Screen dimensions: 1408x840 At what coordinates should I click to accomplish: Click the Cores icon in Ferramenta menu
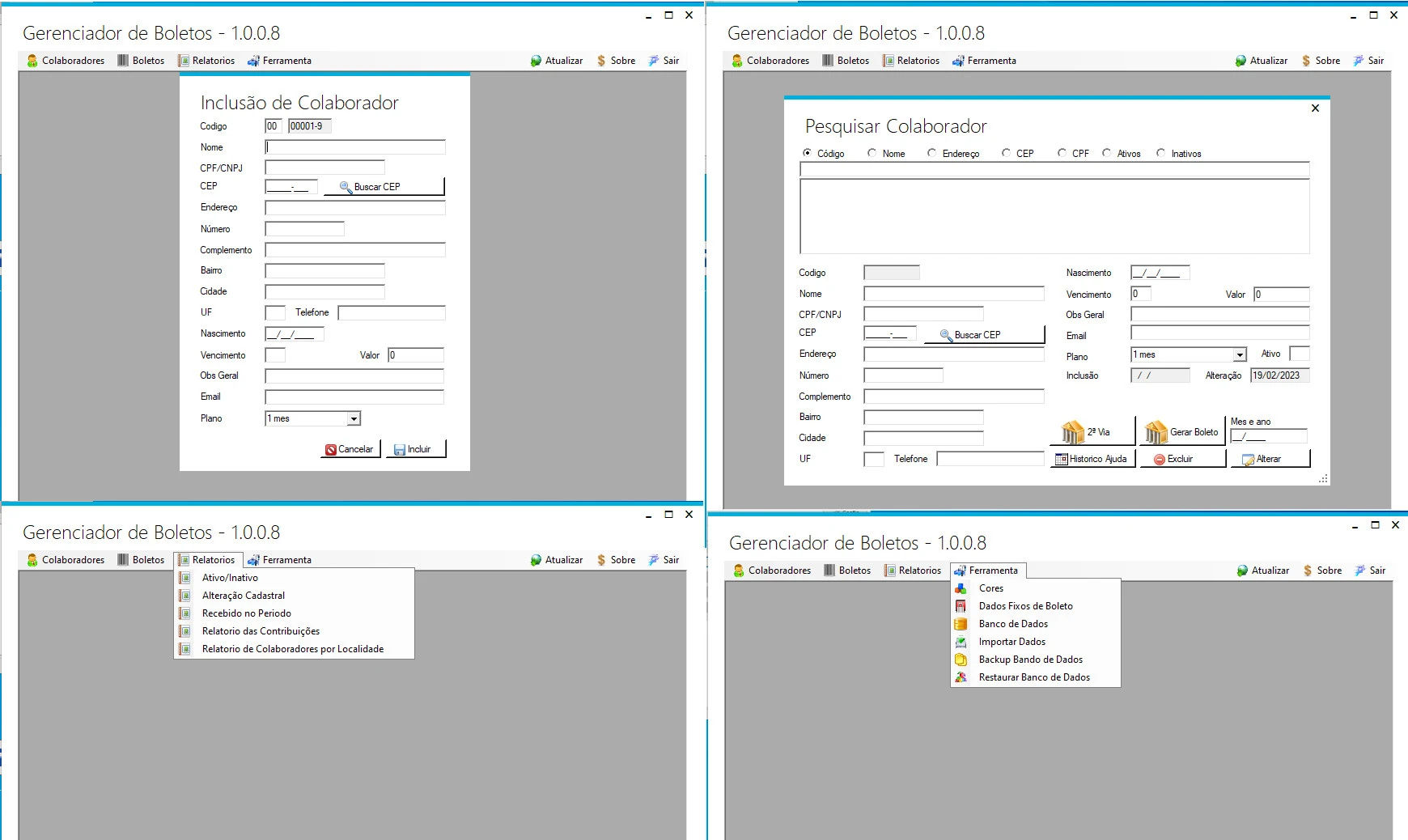[961, 588]
